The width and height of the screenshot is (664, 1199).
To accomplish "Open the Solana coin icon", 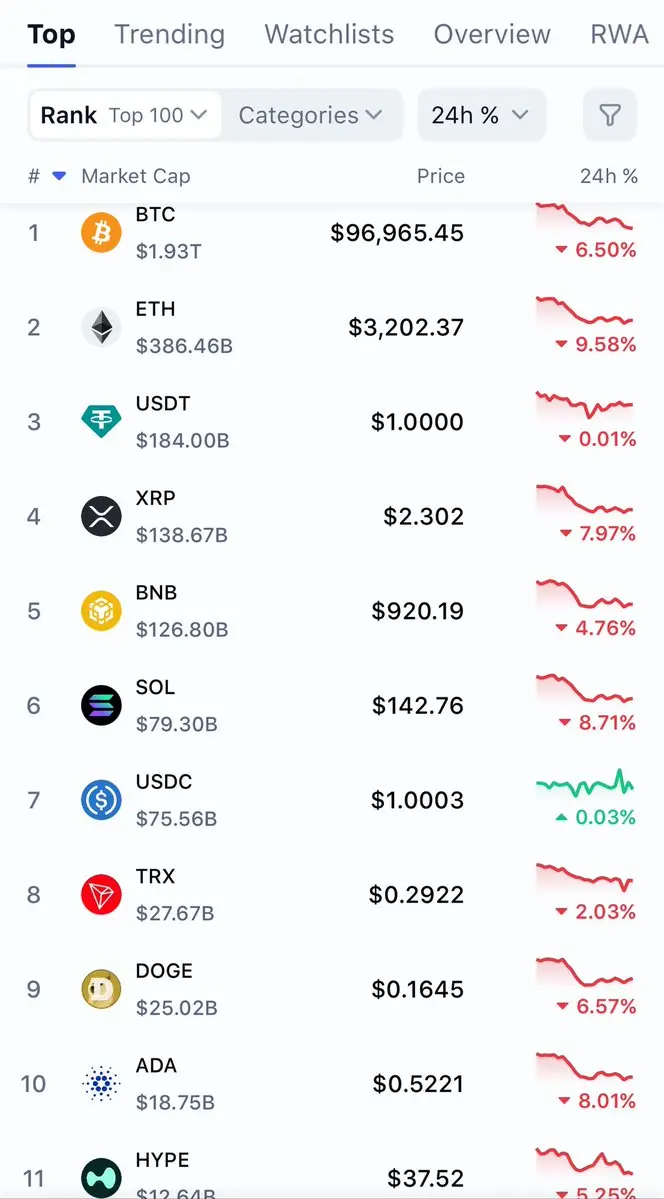I will point(101,706).
